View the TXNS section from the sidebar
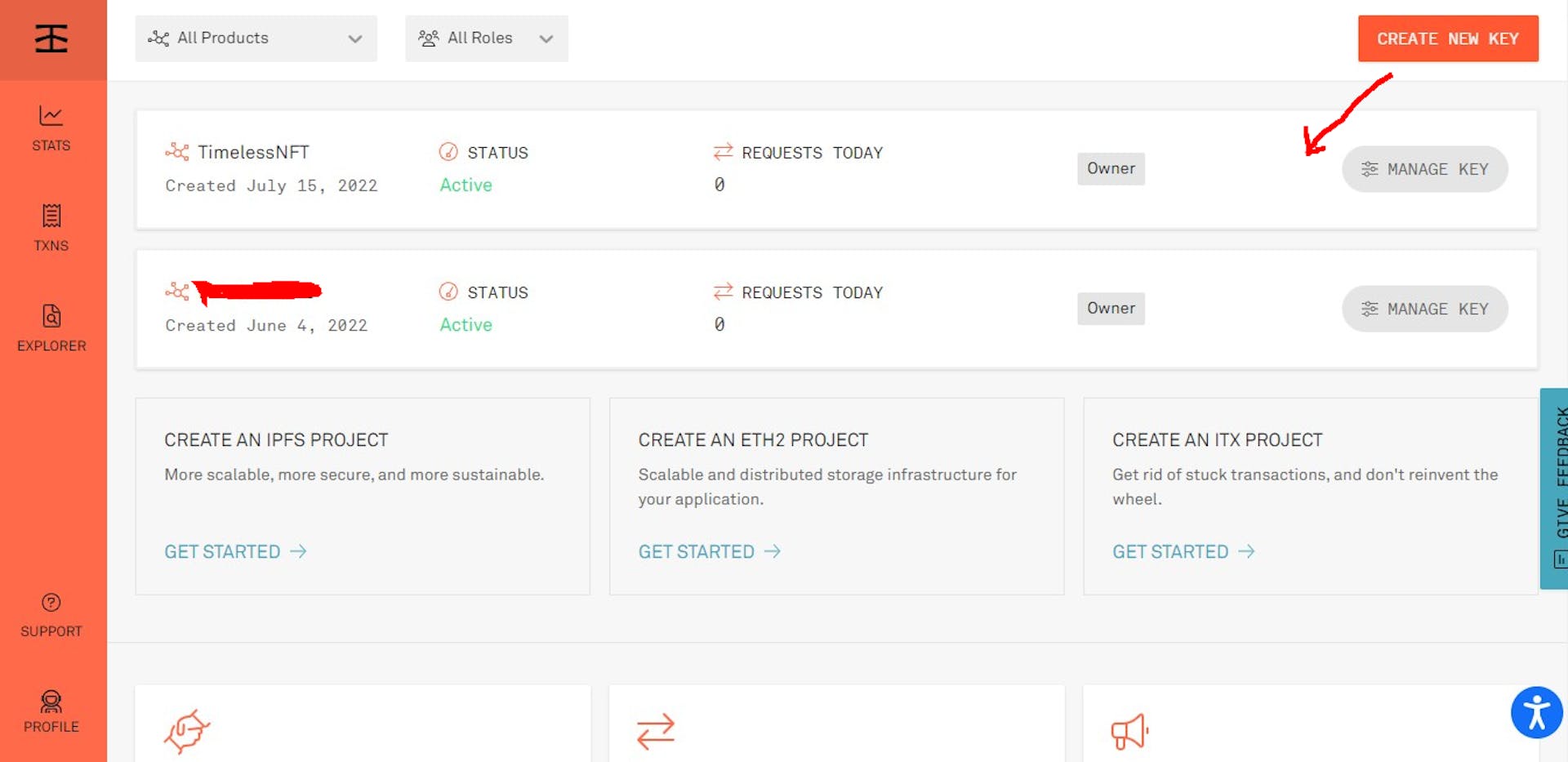The height and width of the screenshot is (762, 1568). point(51,227)
